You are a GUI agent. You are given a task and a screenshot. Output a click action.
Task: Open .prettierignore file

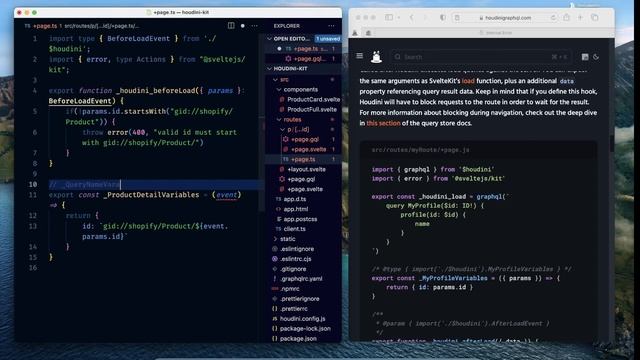303,298
